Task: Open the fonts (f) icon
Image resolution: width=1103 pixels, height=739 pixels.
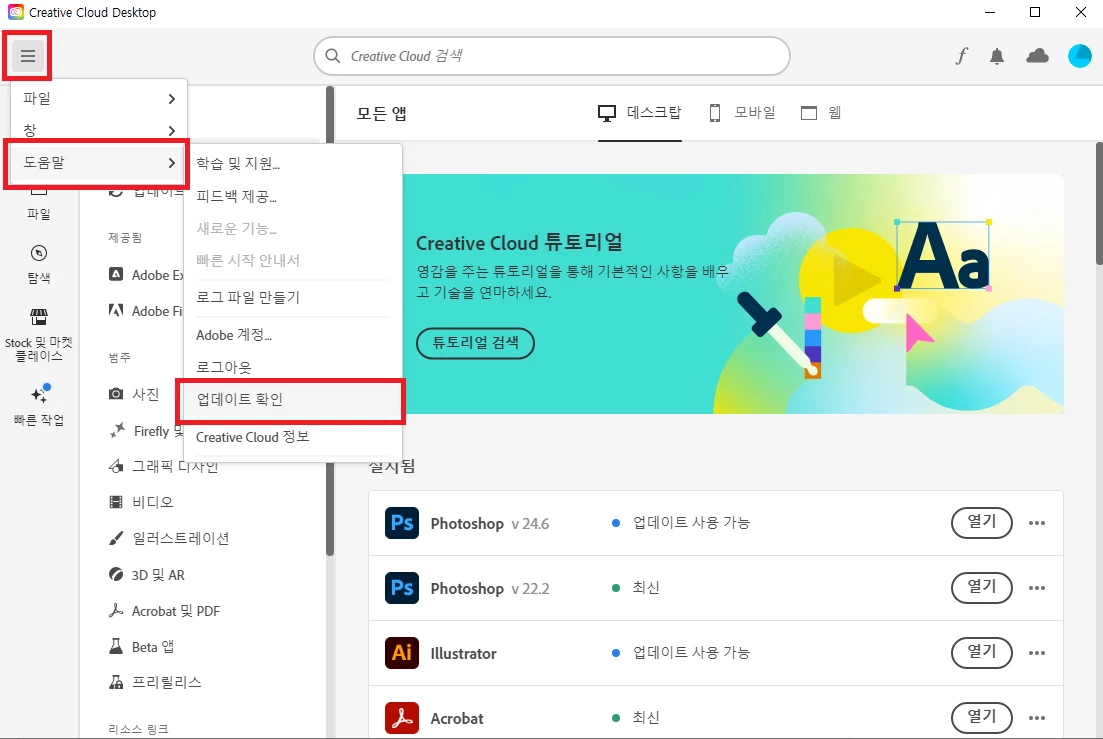Action: 962,56
